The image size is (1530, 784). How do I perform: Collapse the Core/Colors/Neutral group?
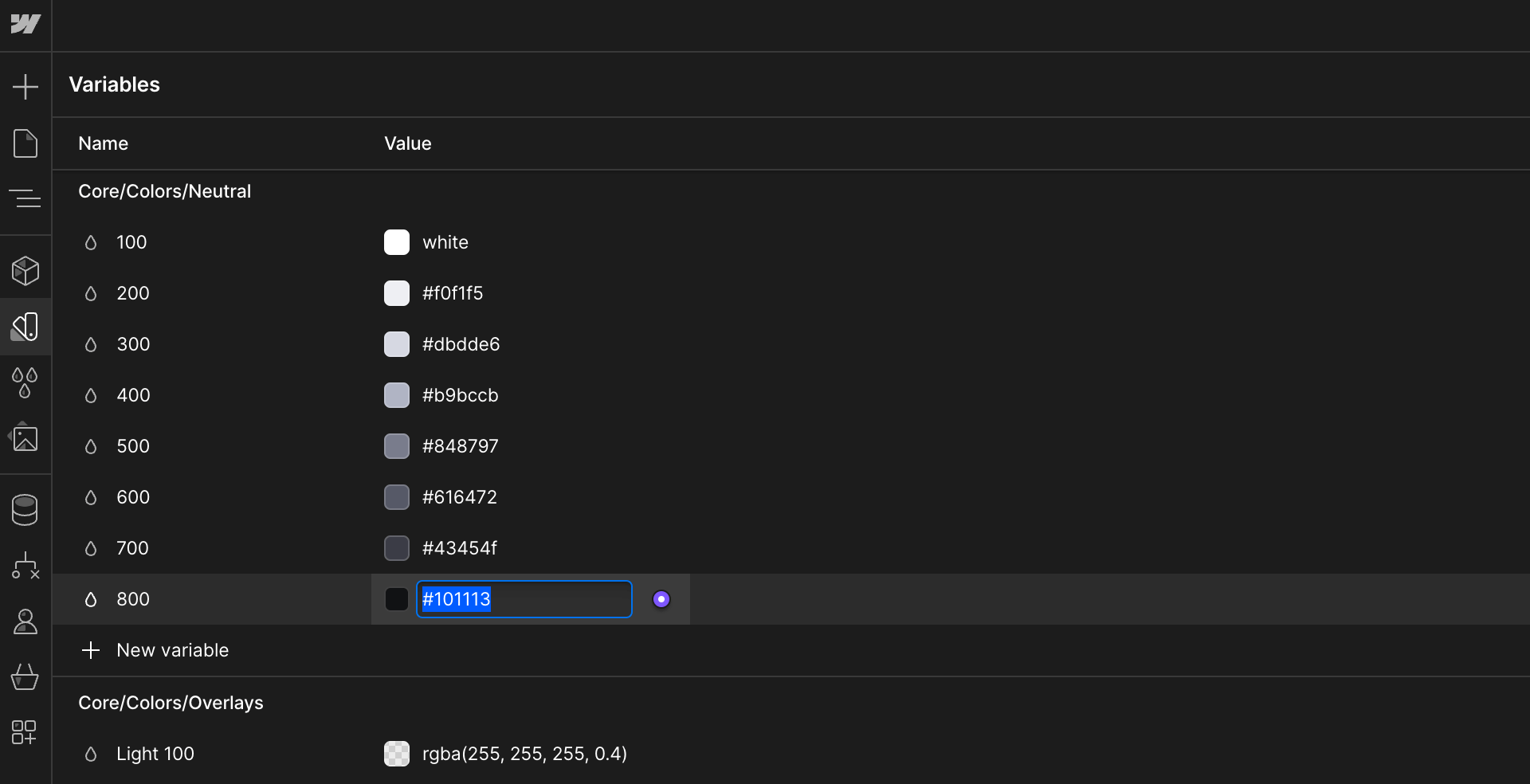(x=164, y=191)
